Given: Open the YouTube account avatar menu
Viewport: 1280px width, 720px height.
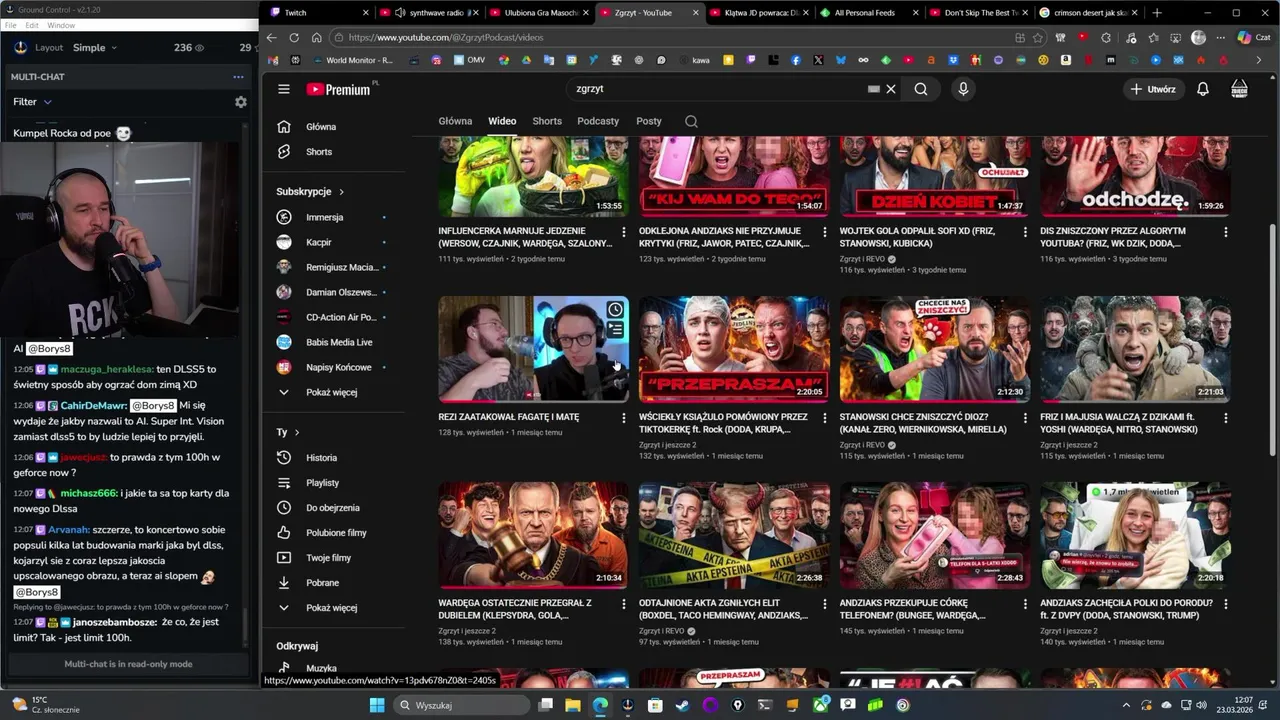Looking at the screenshot, I should [x=1239, y=89].
